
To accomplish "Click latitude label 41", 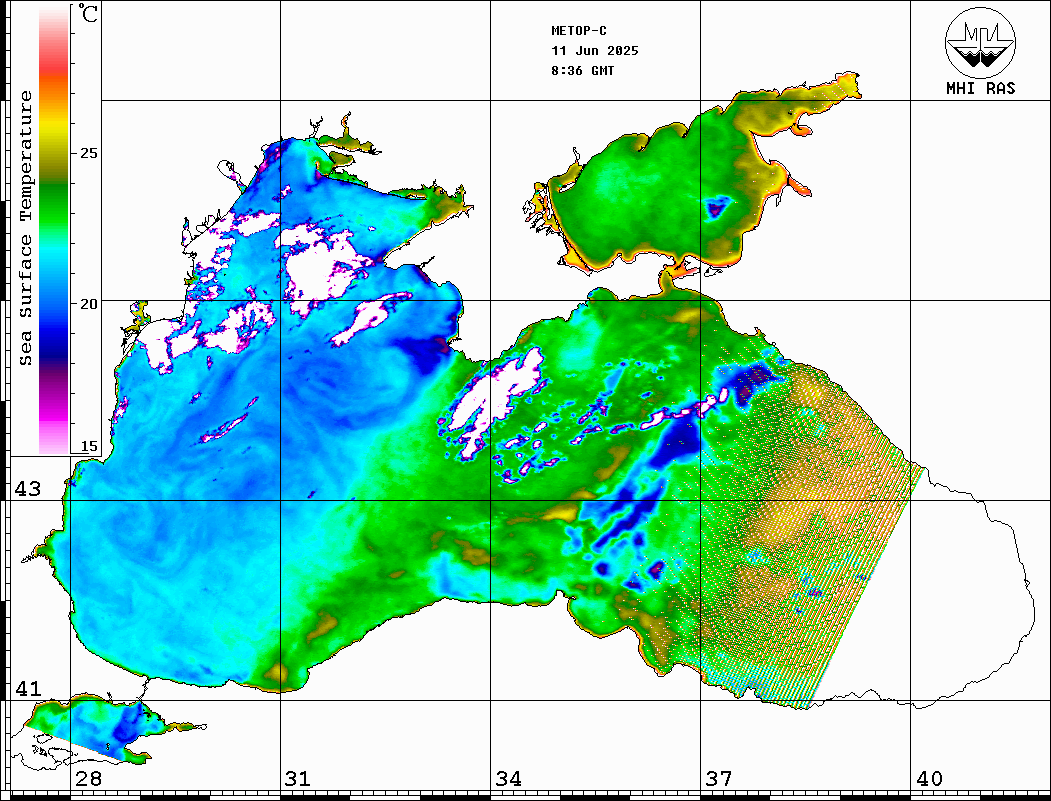I will (28, 688).
